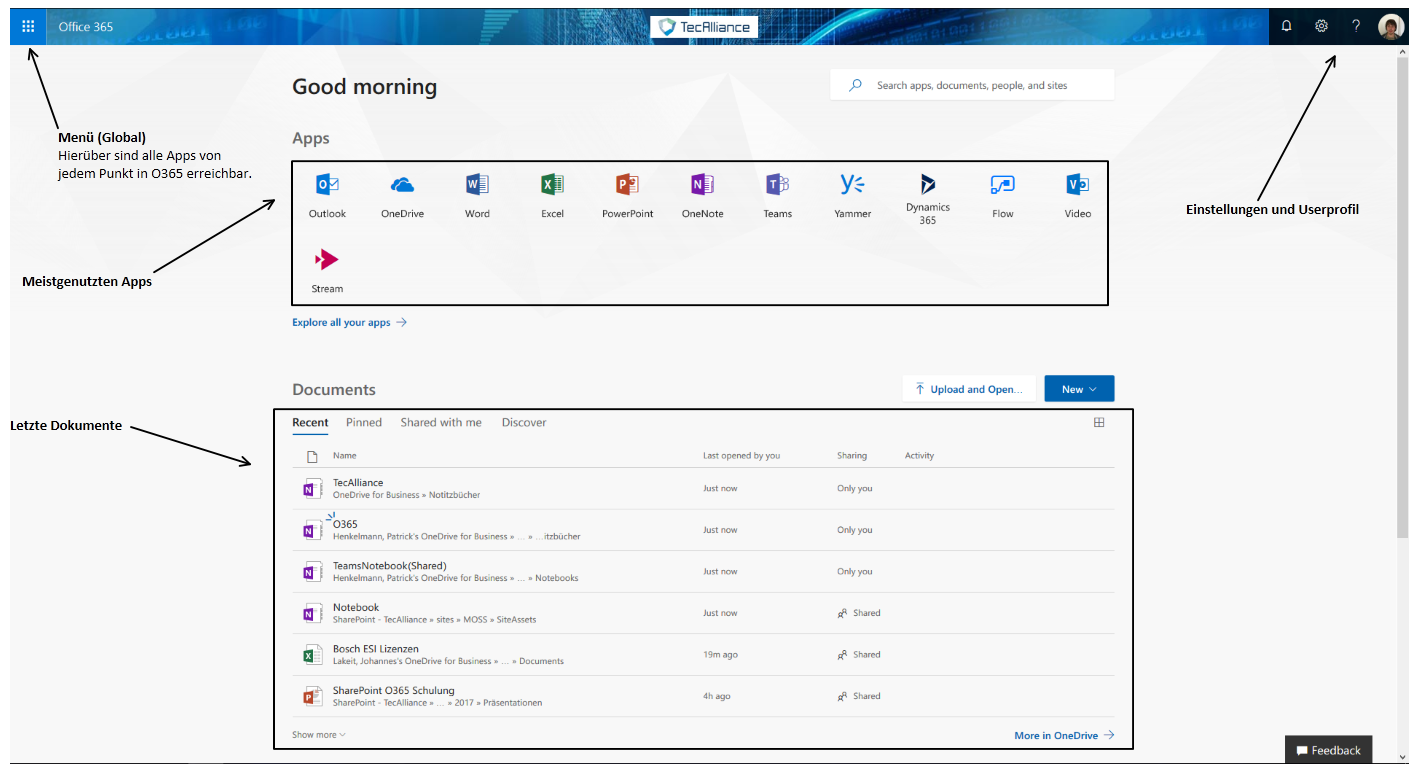Click the Last opened by you column header
The width and height of the screenshot is (1423, 781).
tap(741, 456)
